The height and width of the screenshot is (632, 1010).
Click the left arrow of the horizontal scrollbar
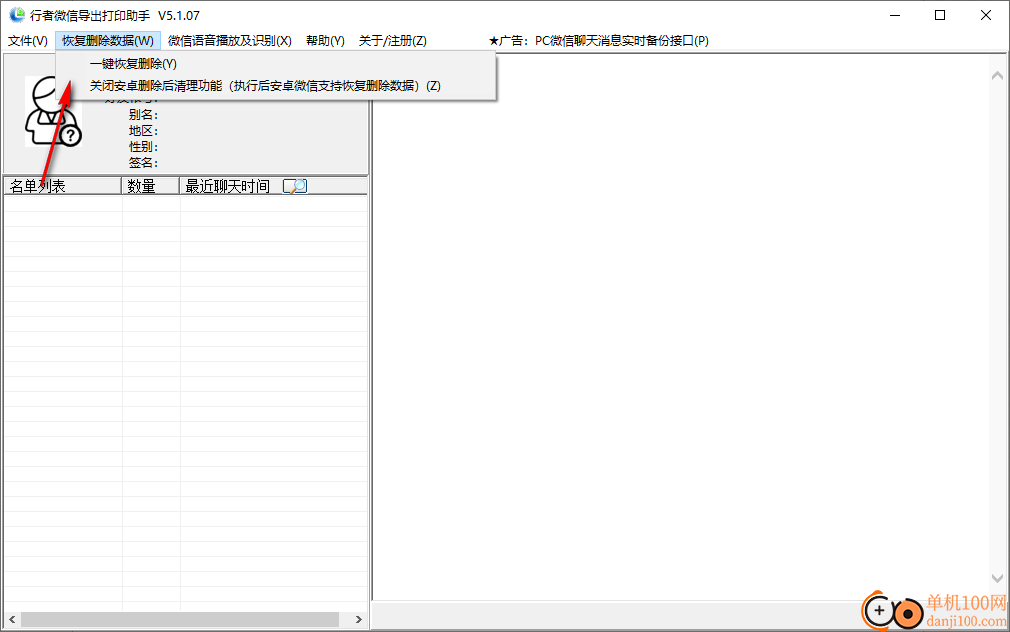tap(12, 620)
